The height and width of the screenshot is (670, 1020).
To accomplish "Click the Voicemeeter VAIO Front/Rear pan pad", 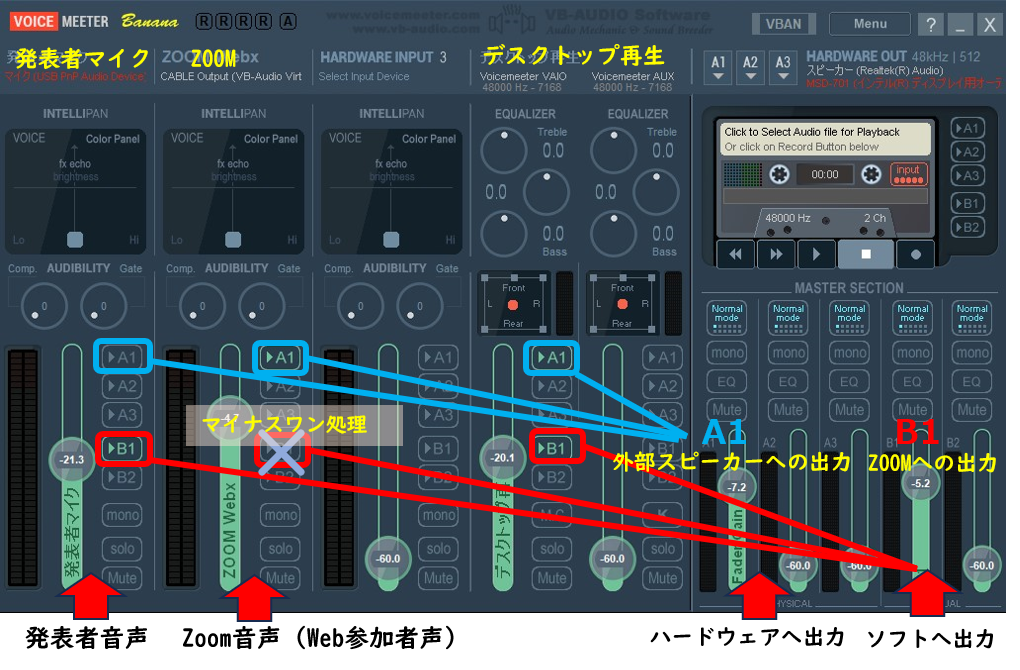I will pos(514,304).
